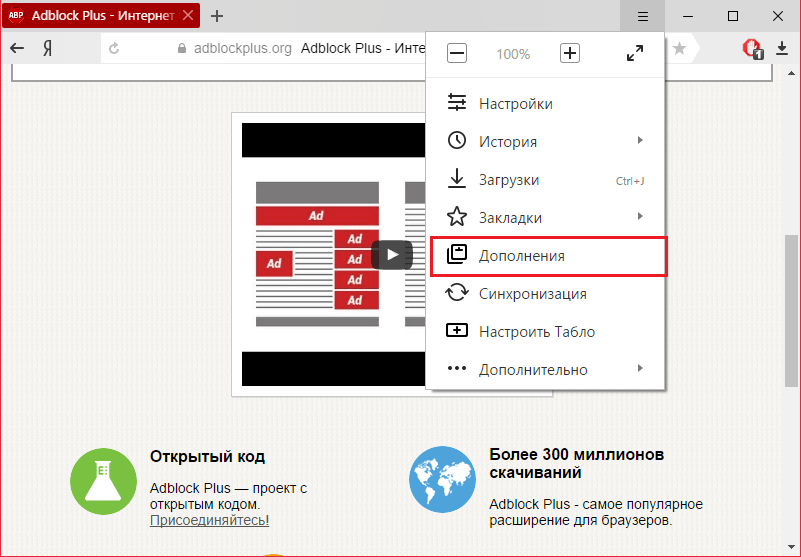Click the Синхронизация menu entry
801x557 pixels.
click(x=532, y=294)
